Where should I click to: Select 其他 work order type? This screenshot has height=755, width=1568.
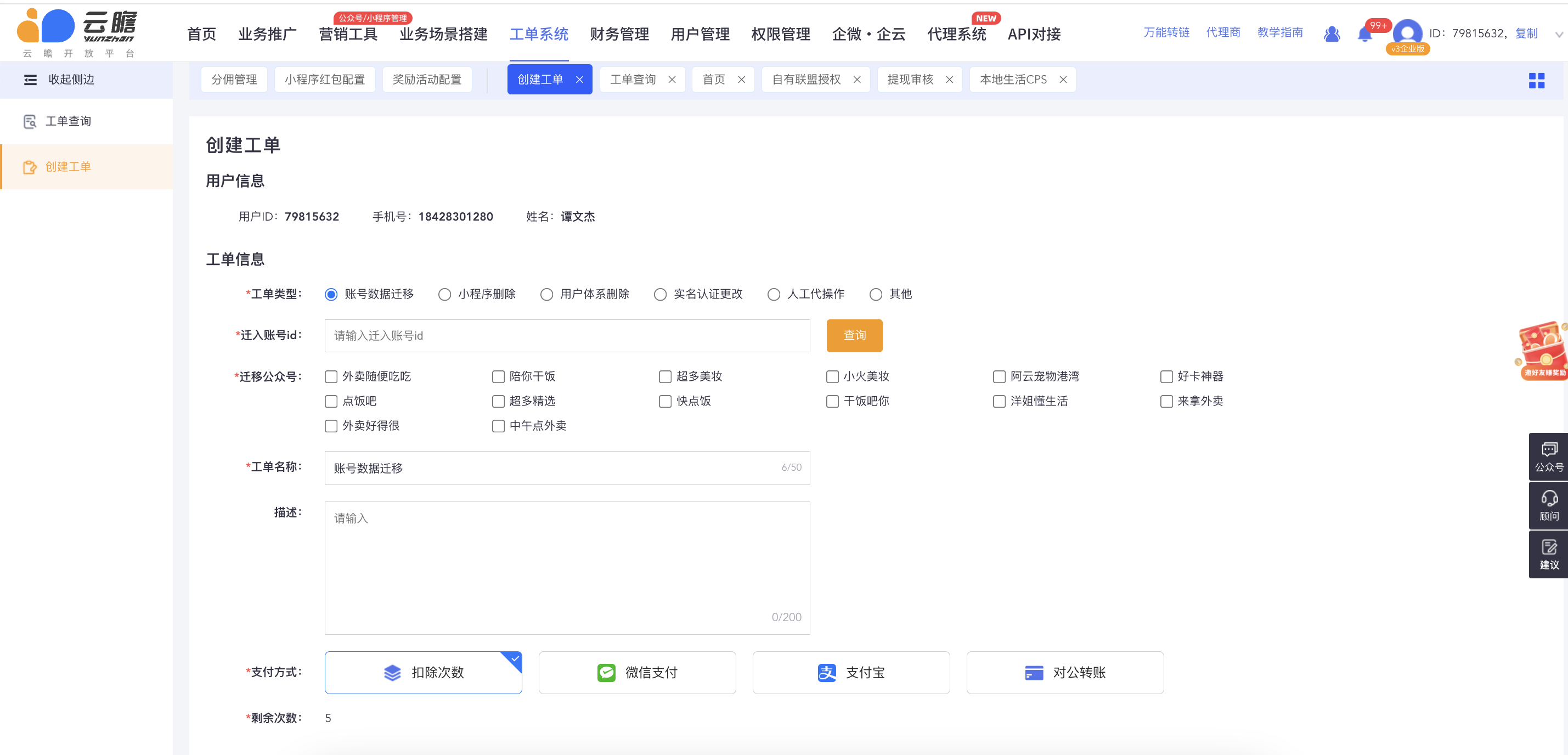[x=876, y=295]
